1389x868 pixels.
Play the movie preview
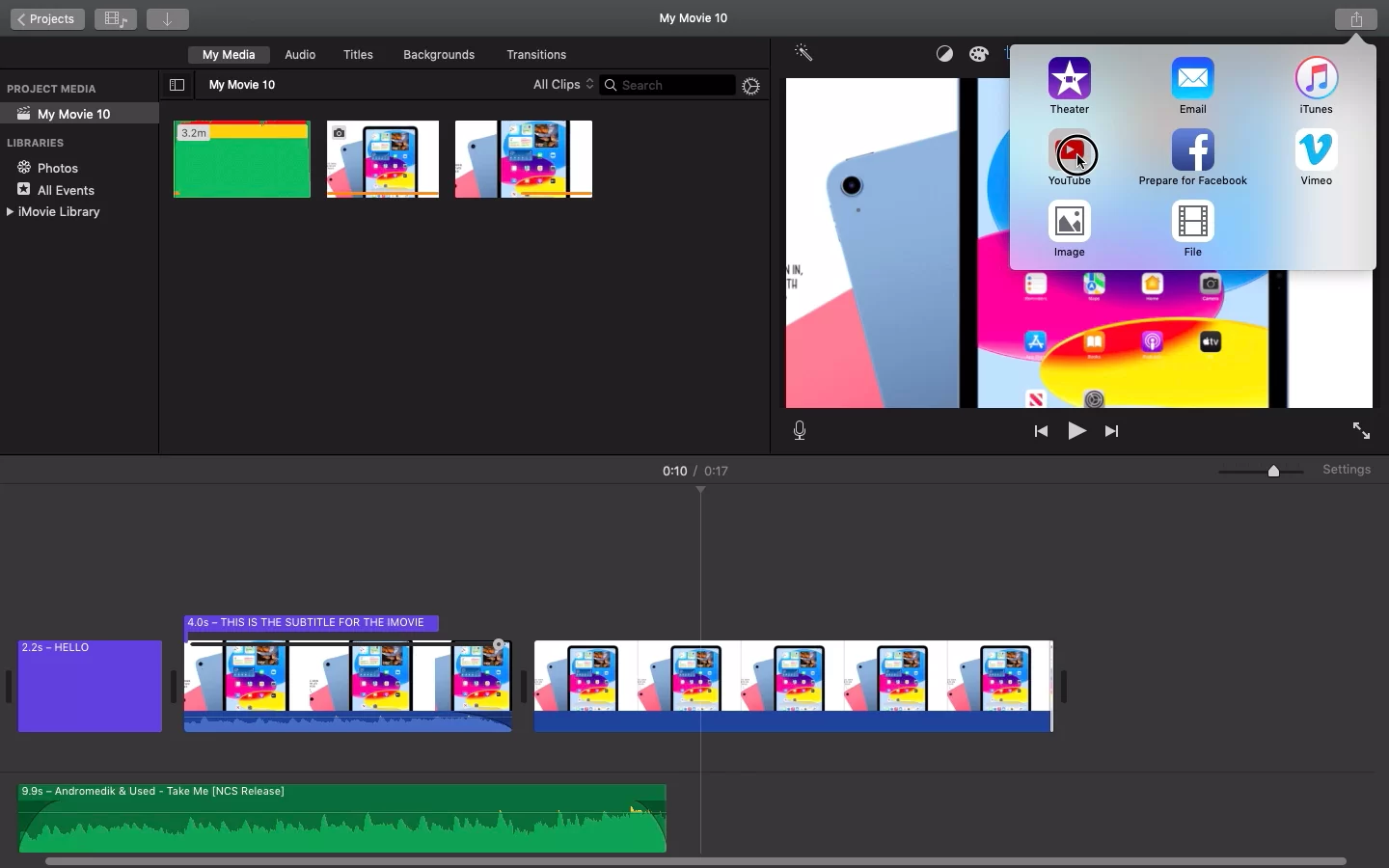point(1077,431)
